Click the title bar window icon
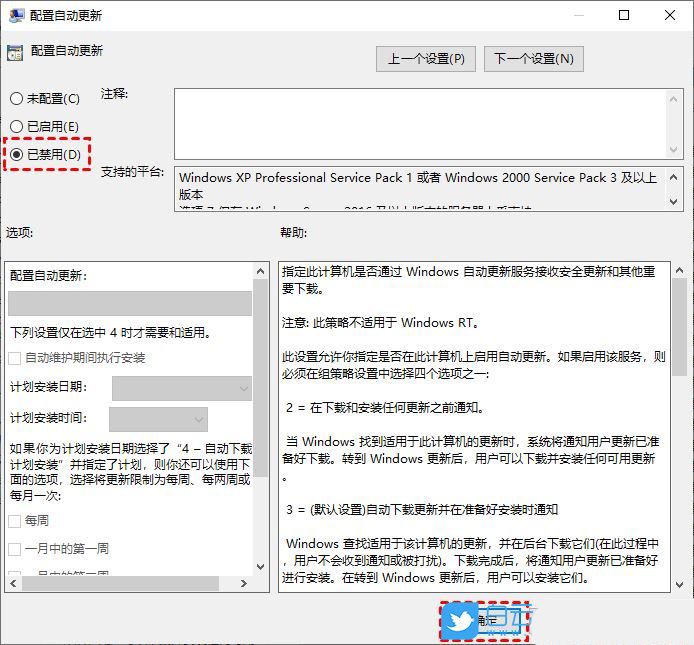The height and width of the screenshot is (645, 694). [x=16, y=15]
